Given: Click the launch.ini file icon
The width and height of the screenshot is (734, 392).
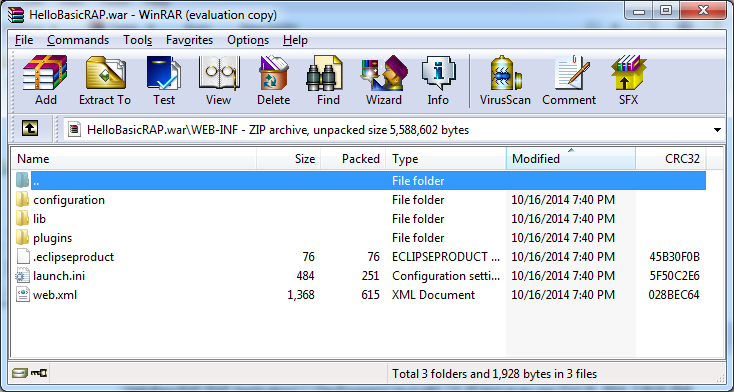Looking at the screenshot, I should click(x=22, y=276).
